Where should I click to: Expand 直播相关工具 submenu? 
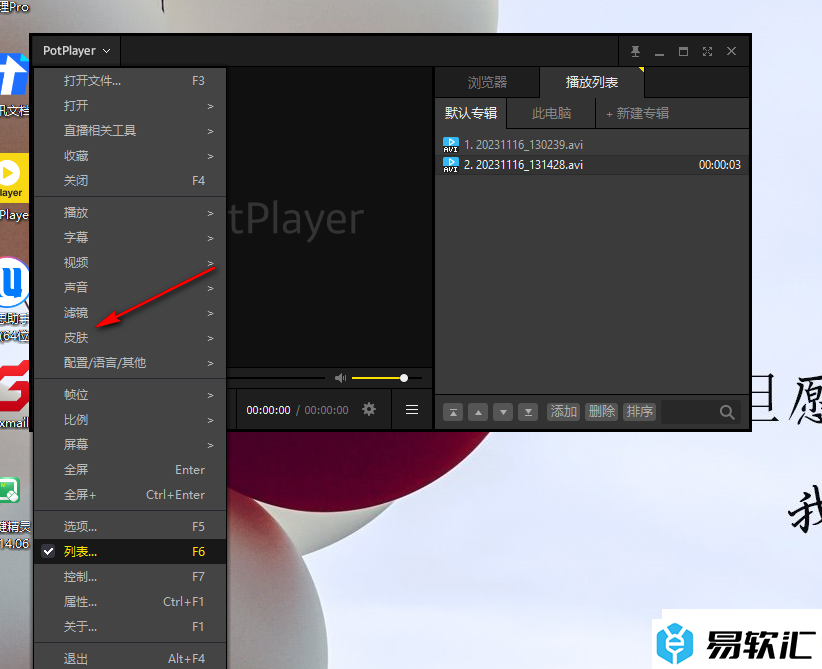click(x=130, y=131)
